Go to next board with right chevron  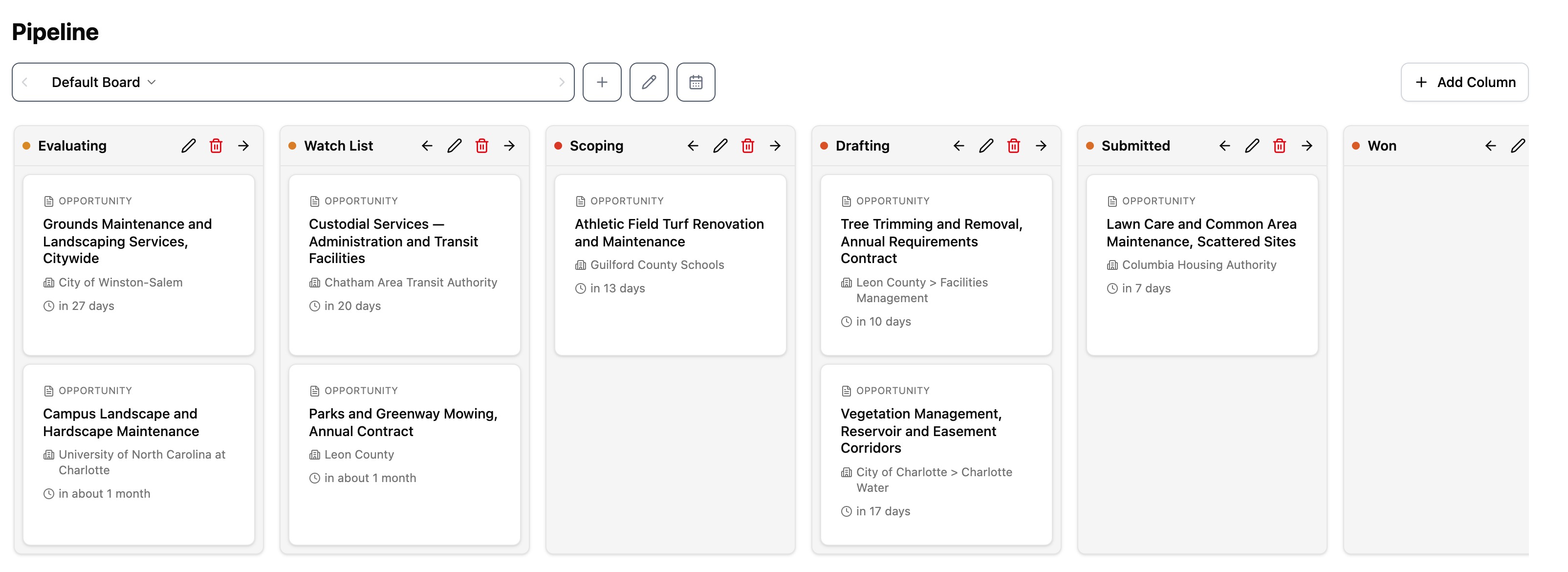coord(561,82)
